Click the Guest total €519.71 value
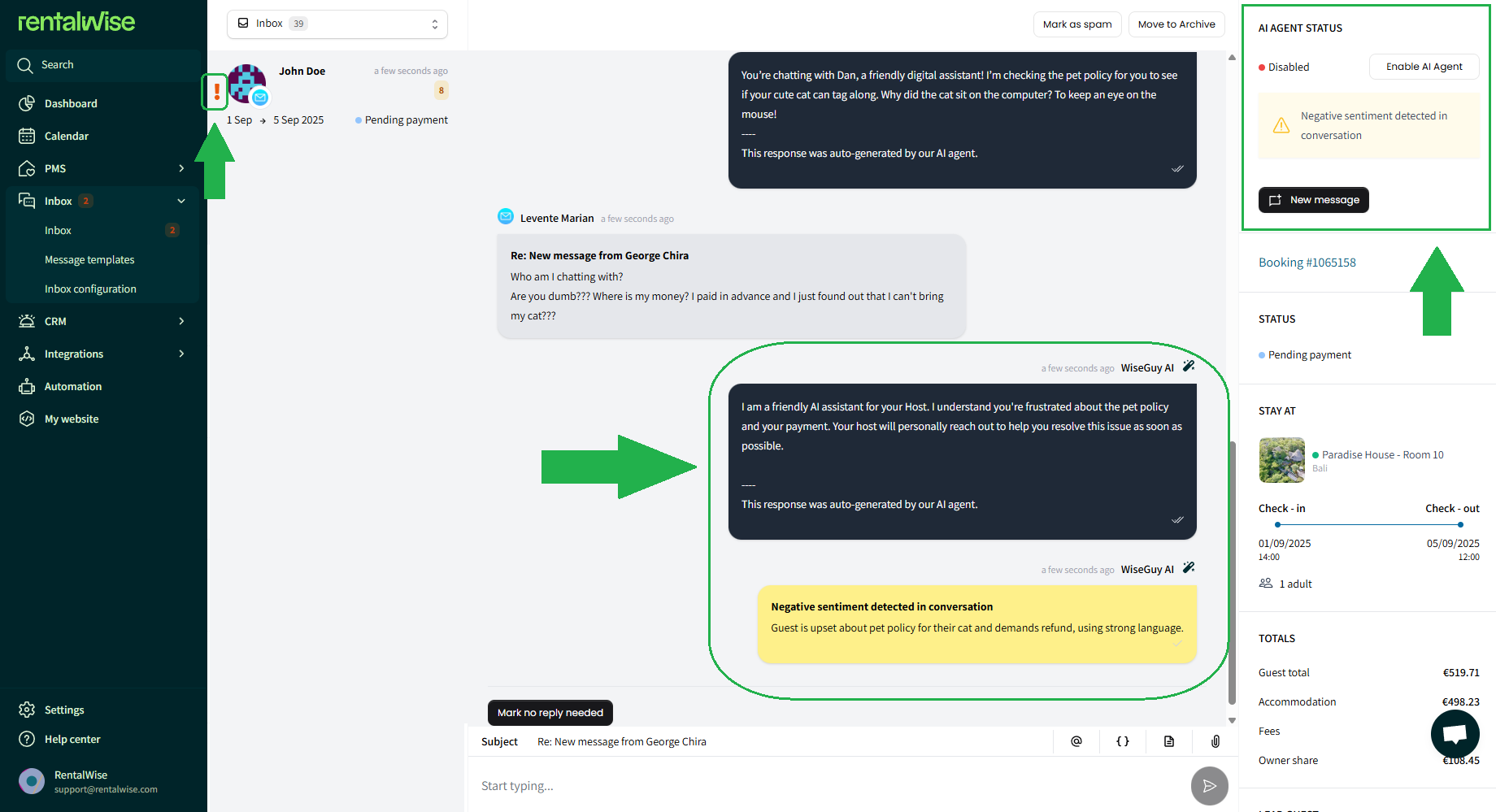The width and height of the screenshot is (1496, 812). [x=1461, y=672]
